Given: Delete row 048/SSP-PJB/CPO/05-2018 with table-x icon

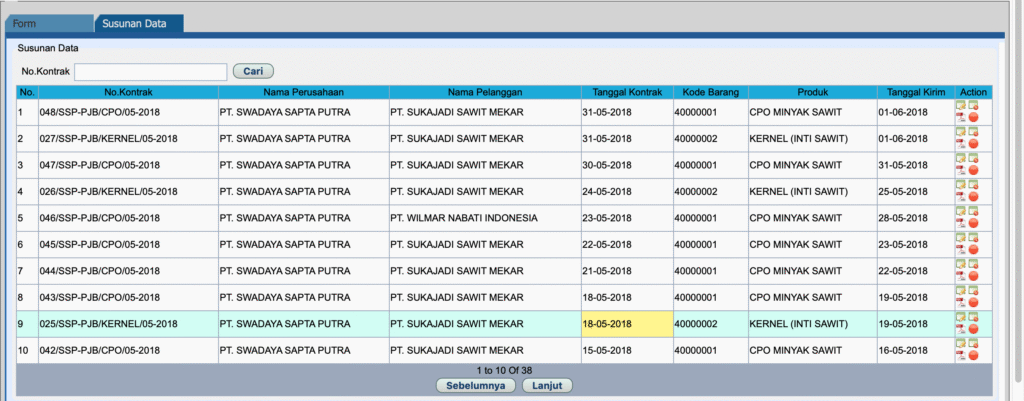Looking at the screenshot, I should [x=973, y=105].
